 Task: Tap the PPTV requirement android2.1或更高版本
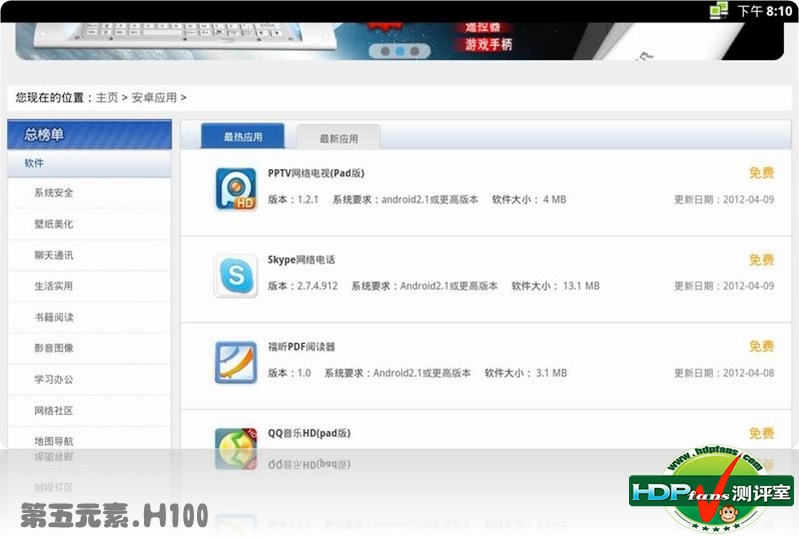430,200
